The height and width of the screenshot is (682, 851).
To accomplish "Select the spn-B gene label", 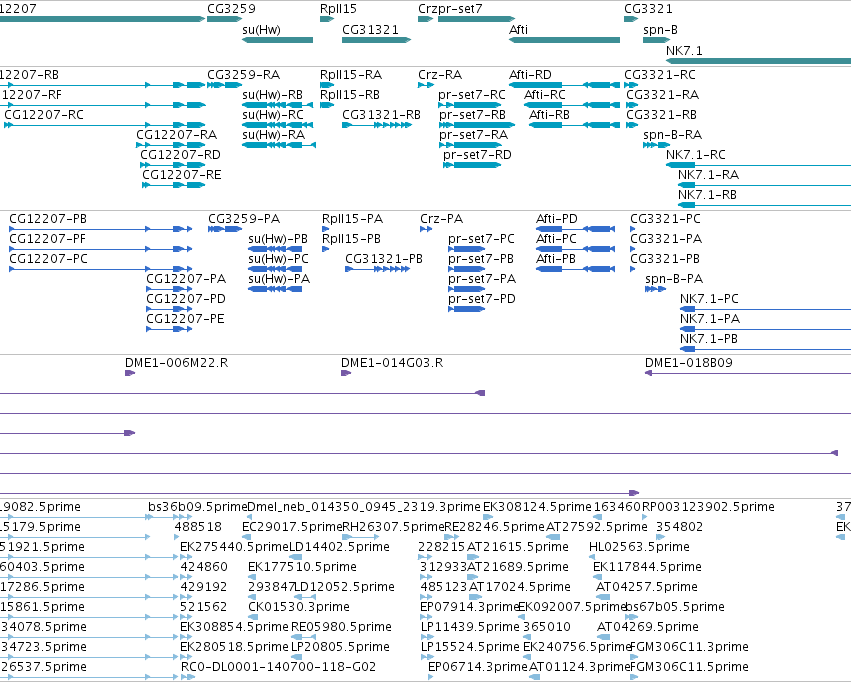I will pos(660,30).
